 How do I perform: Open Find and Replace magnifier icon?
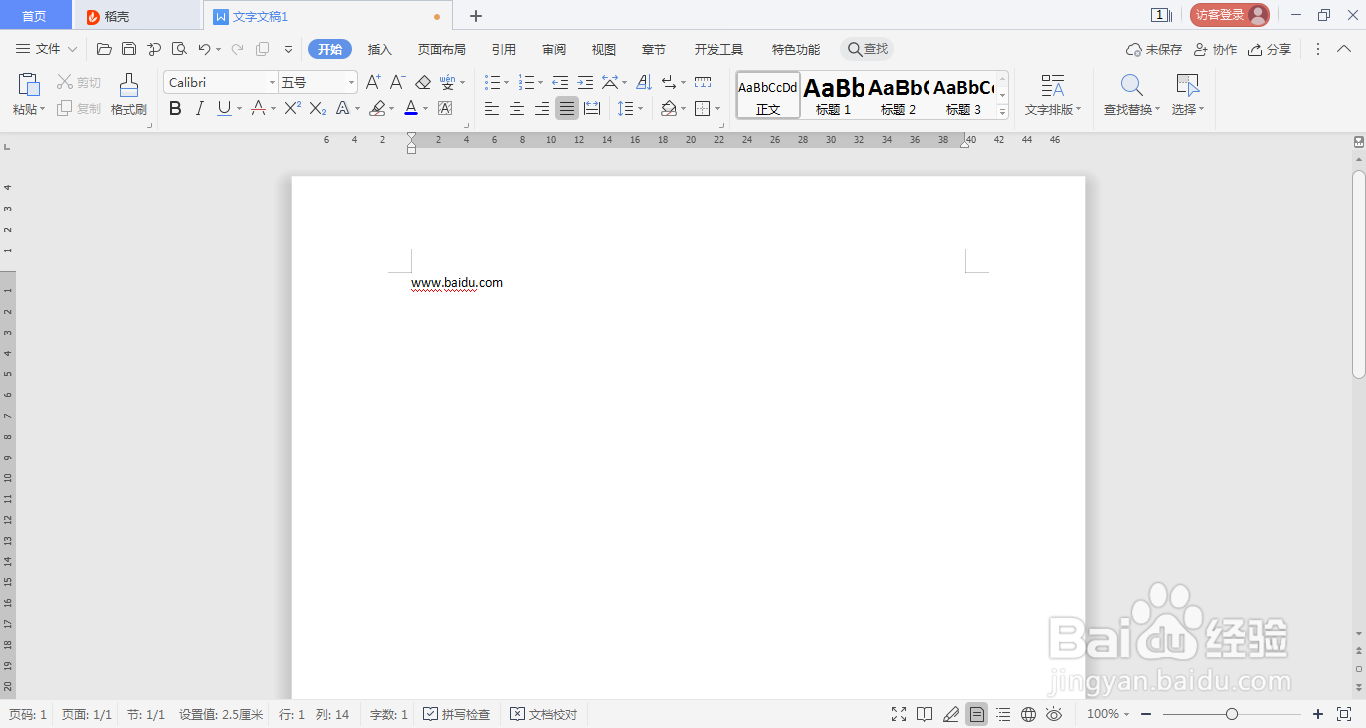[x=1132, y=85]
